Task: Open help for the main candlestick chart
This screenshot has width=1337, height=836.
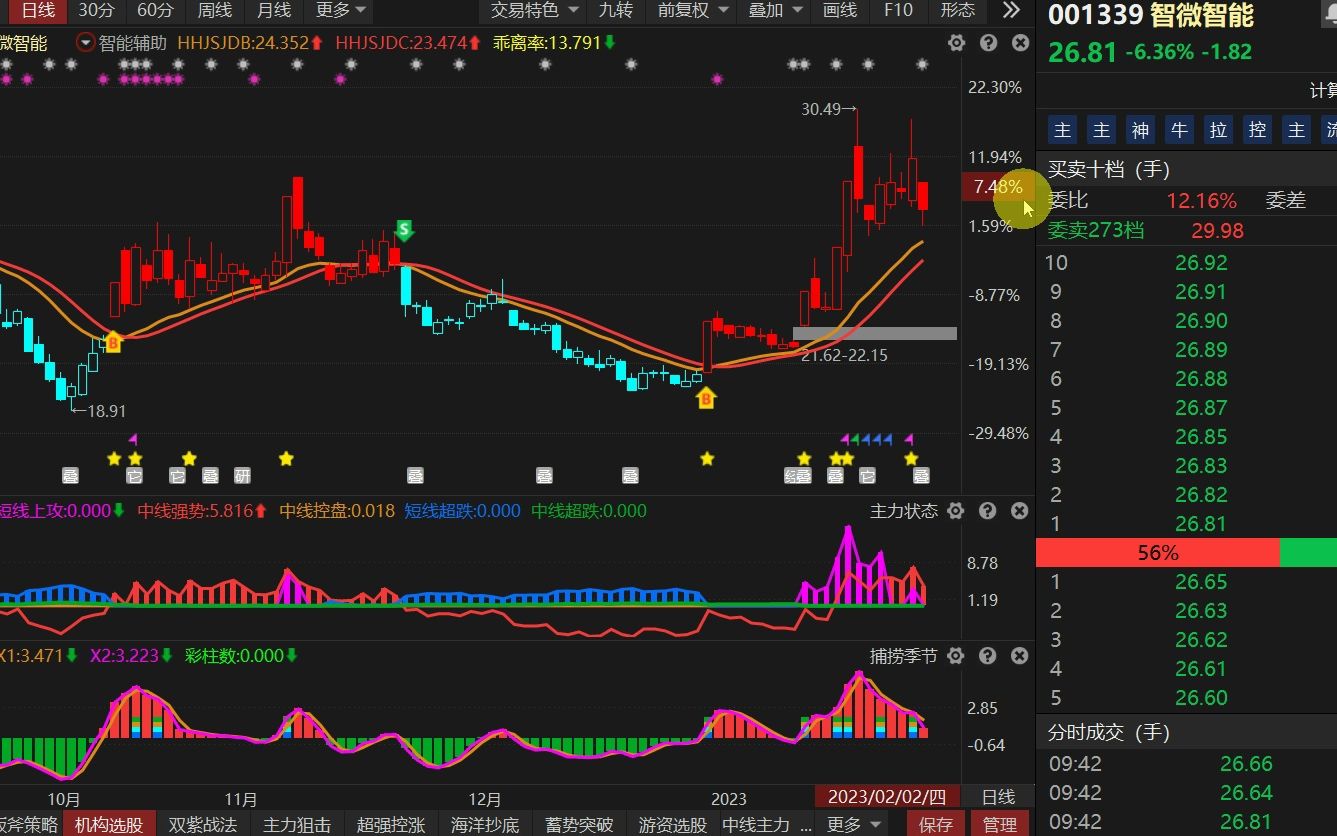Action: click(x=988, y=43)
